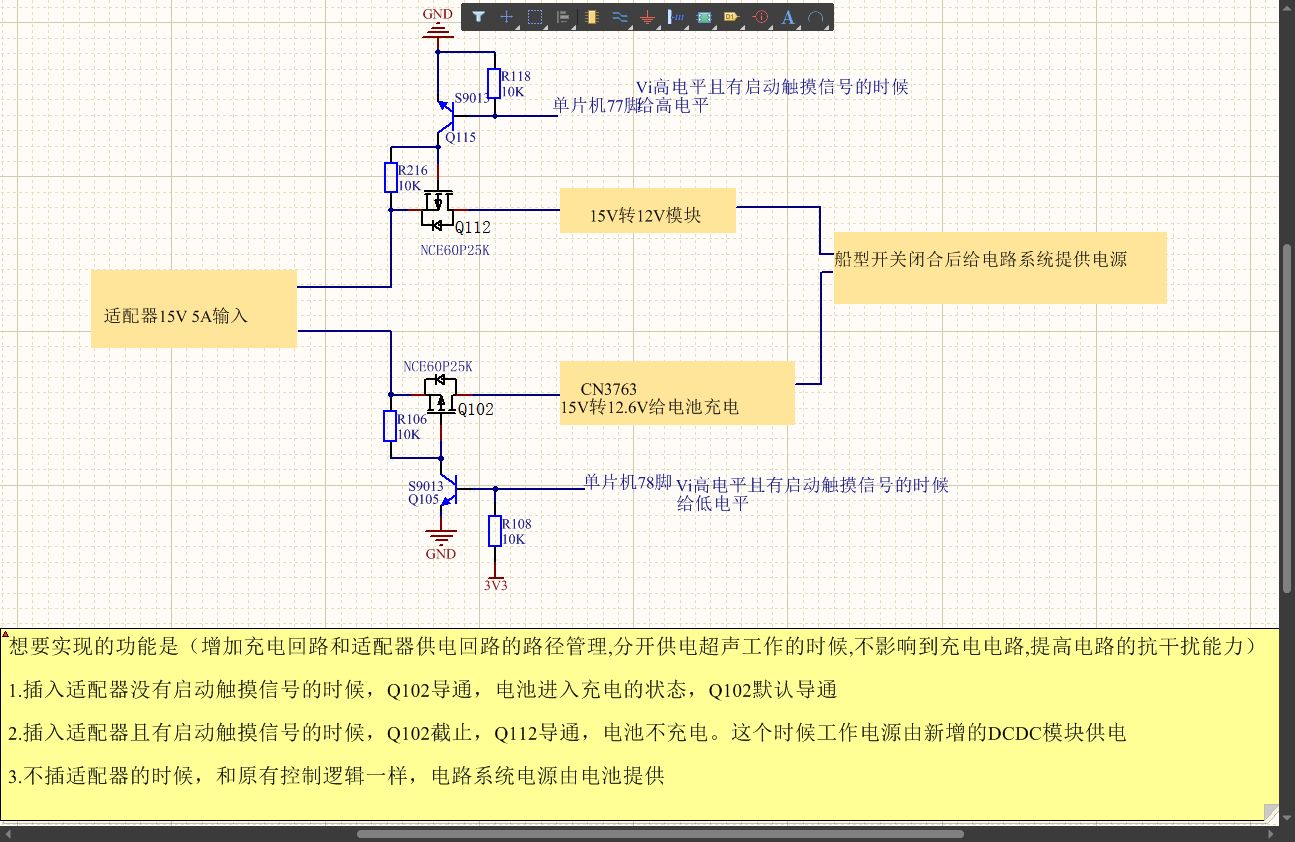Click the S9013 label near Q105
Screen dimensions: 1295x842
point(425,486)
